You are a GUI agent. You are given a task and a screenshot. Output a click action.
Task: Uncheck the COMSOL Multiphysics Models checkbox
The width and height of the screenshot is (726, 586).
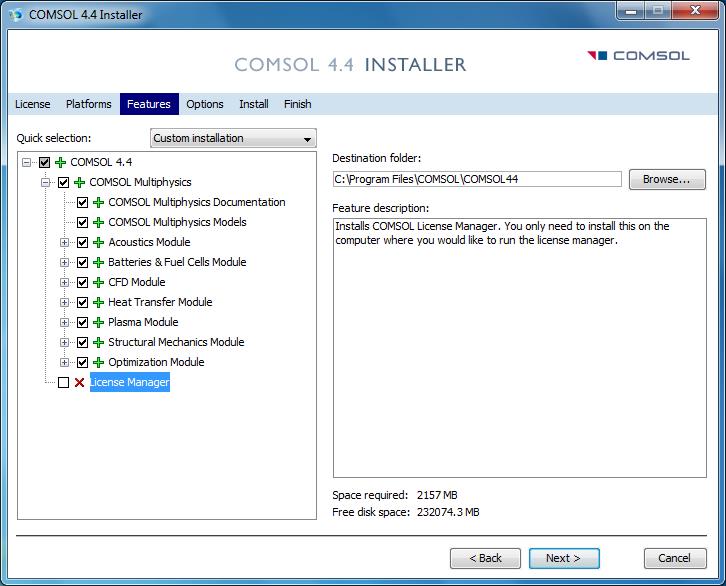click(83, 222)
